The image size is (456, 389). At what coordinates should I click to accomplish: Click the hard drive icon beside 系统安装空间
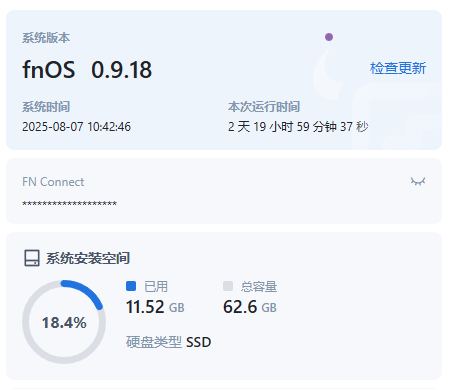pos(32,258)
